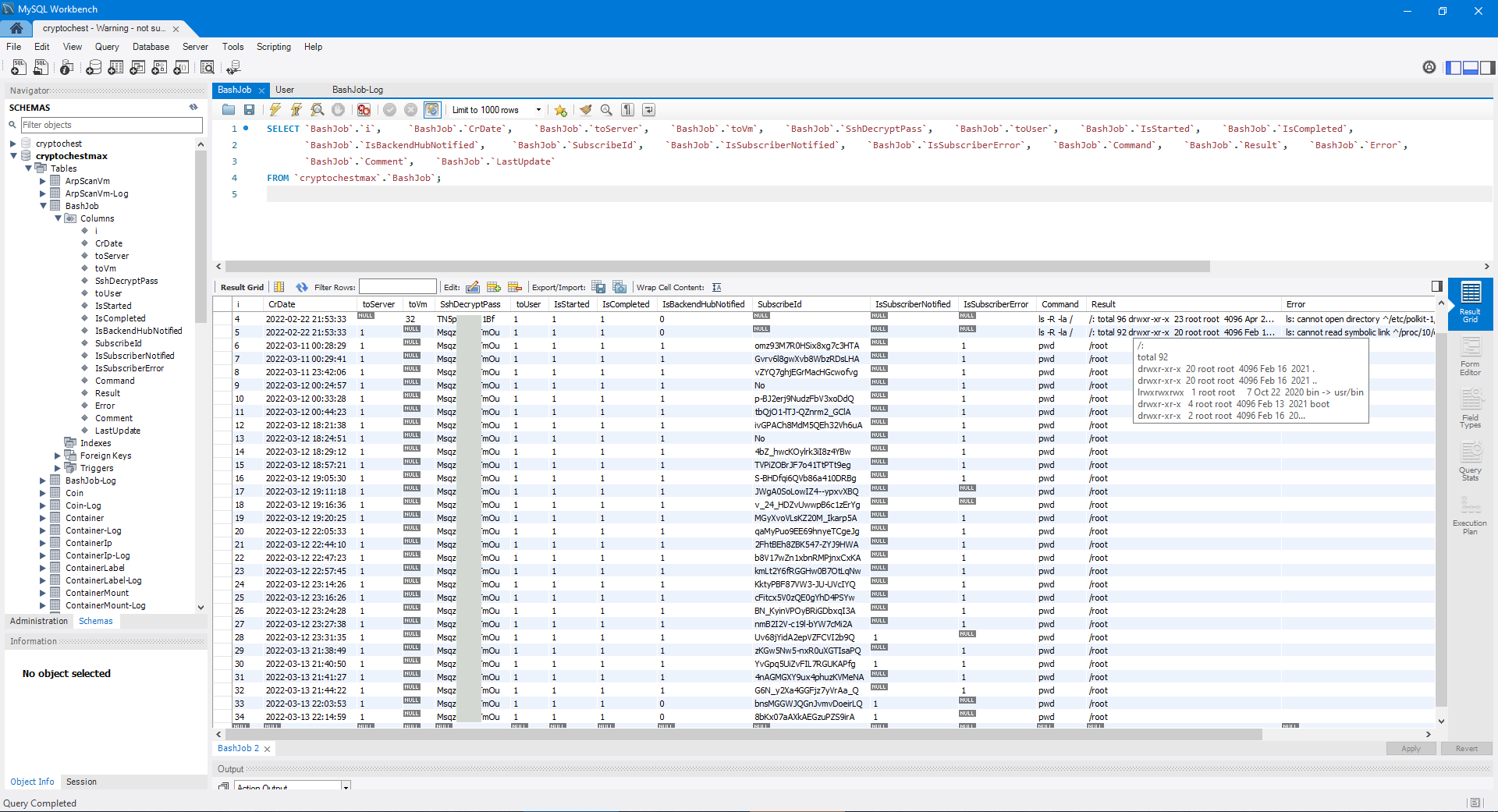Open the Query Stats view
1498x812 pixels.
(1470, 462)
